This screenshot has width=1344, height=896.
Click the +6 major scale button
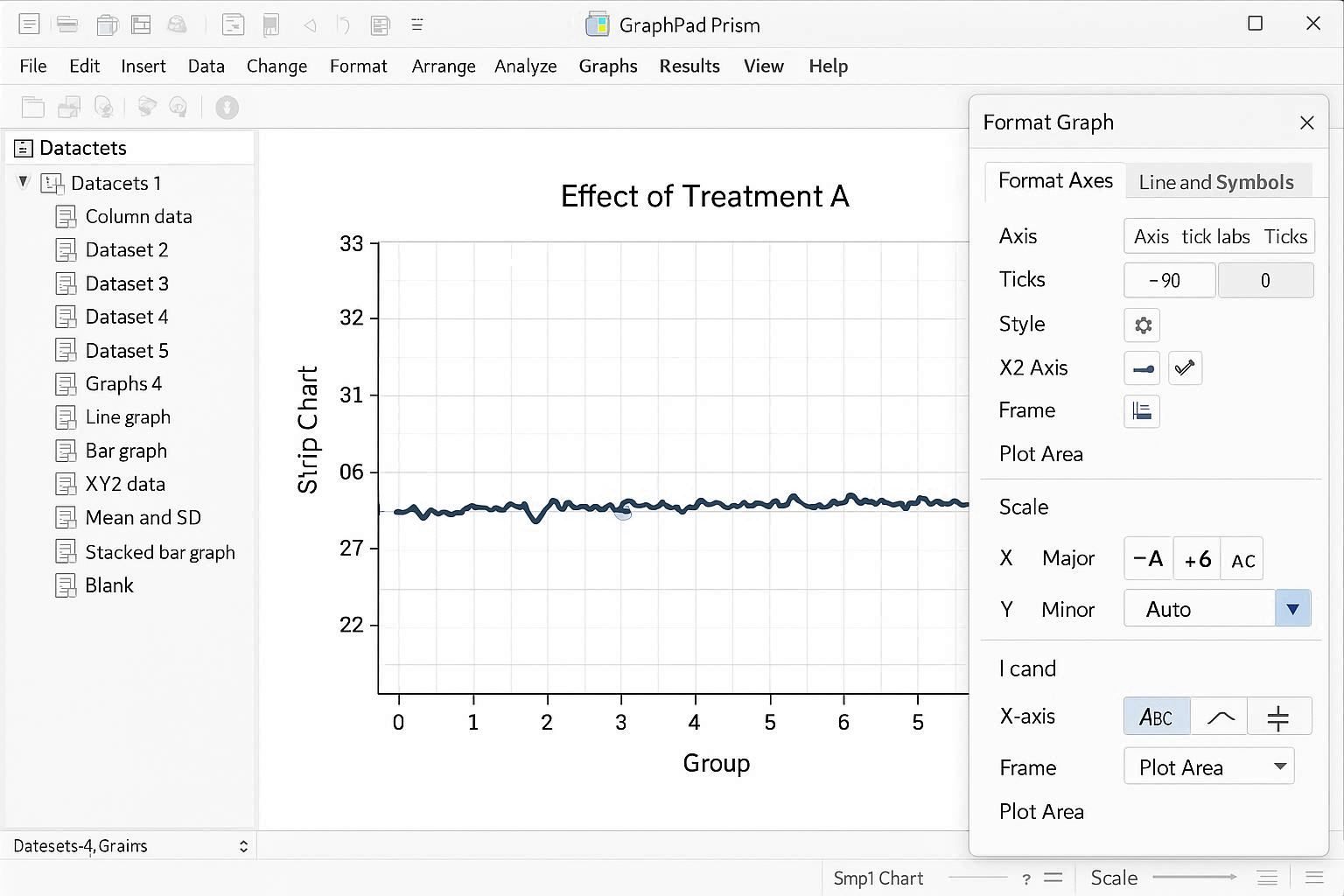(x=1196, y=558)
